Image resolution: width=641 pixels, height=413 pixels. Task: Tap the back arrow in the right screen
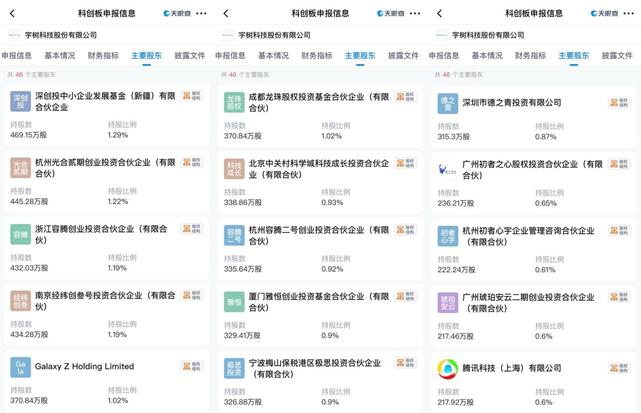[440, 13]
